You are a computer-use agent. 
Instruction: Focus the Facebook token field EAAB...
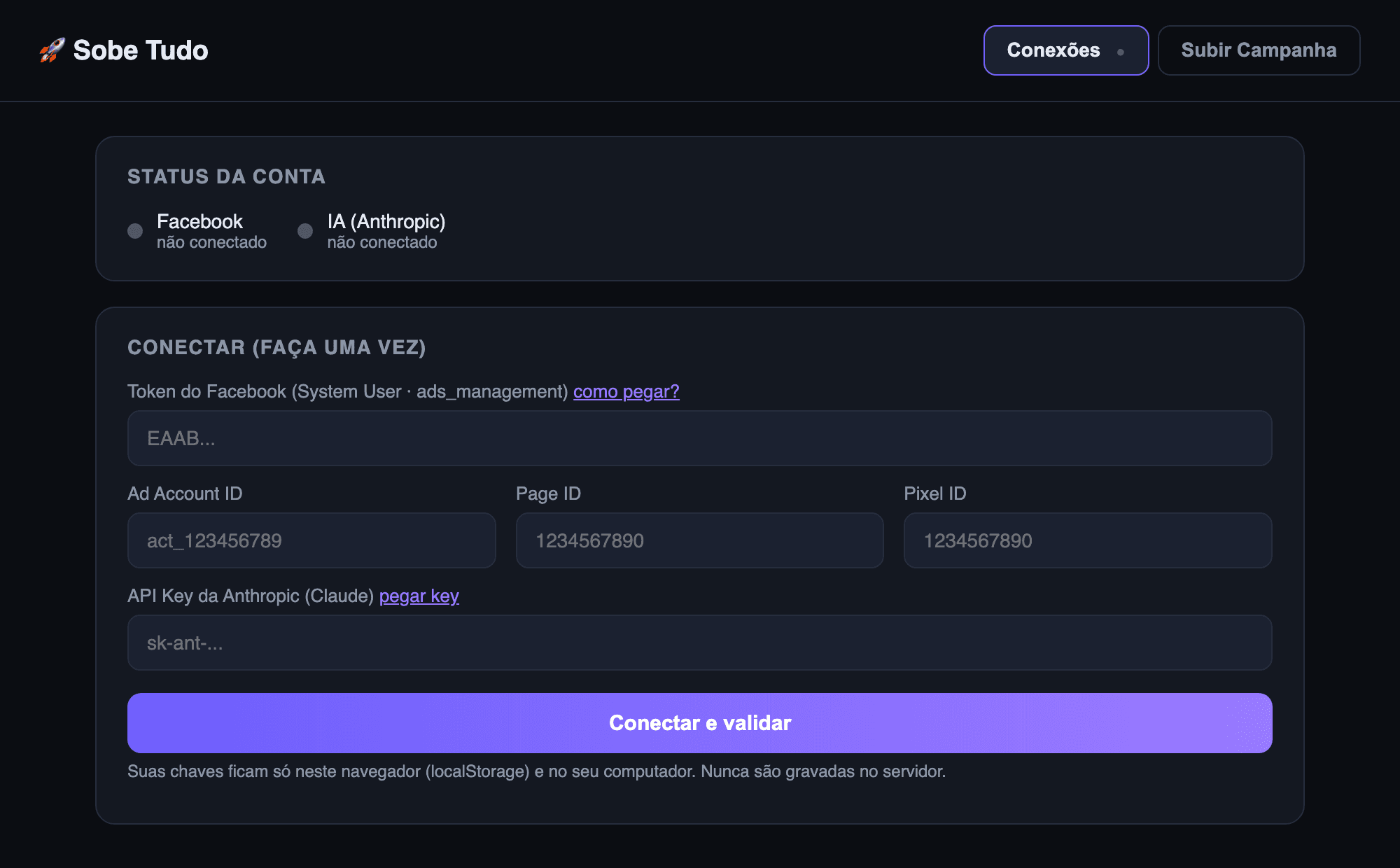coord(699,438)
